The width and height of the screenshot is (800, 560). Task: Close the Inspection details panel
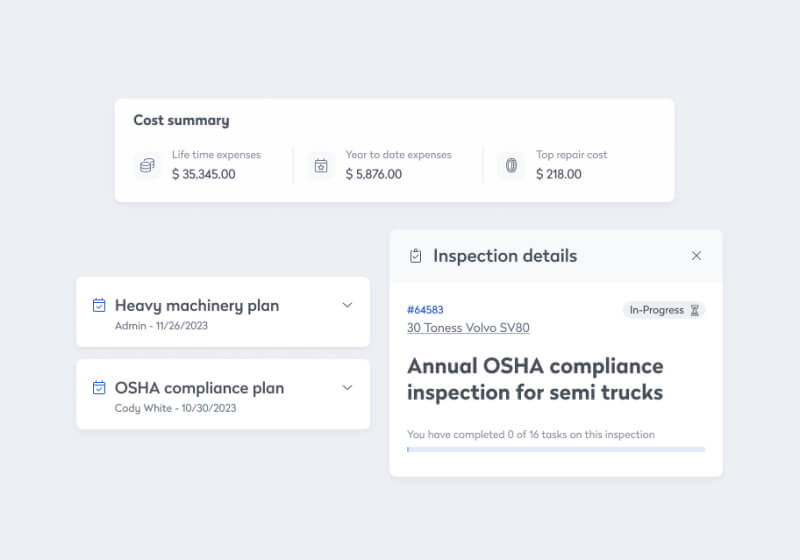[x=696, y=256]
